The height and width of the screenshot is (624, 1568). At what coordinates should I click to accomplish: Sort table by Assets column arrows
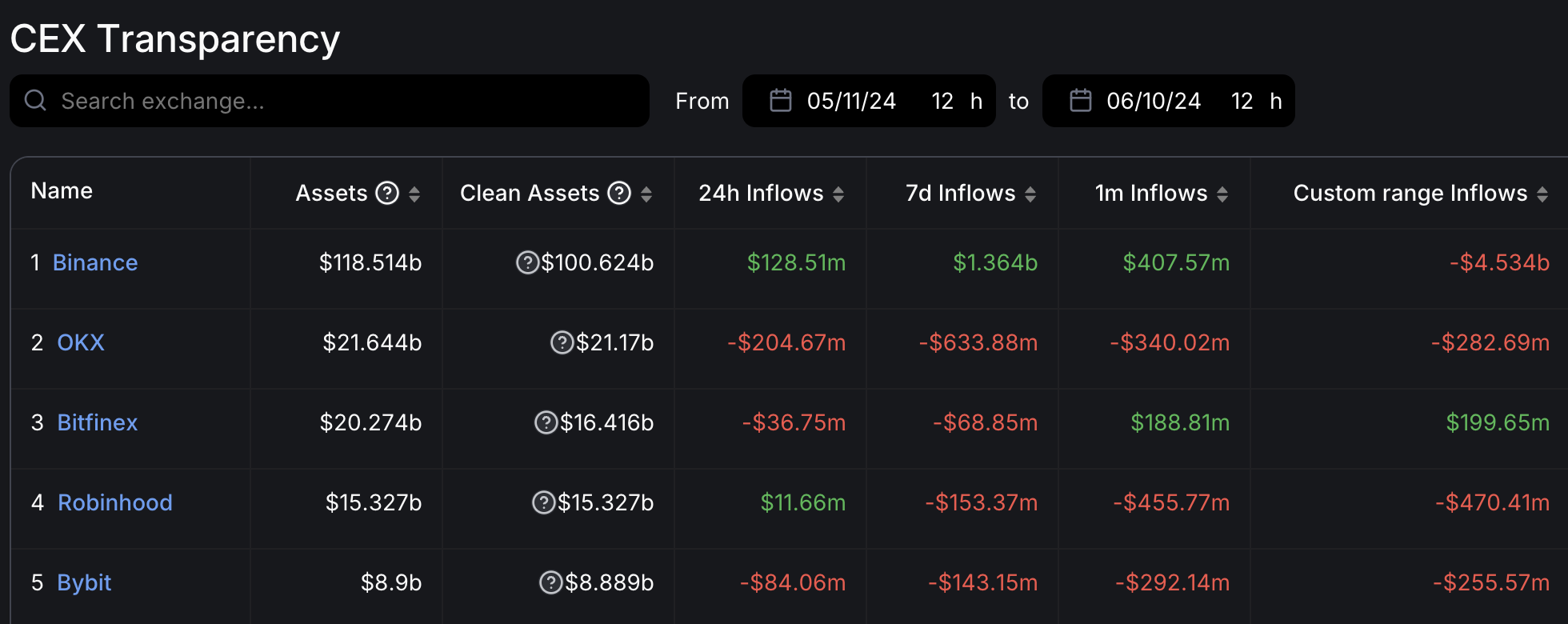click(414, 194)
